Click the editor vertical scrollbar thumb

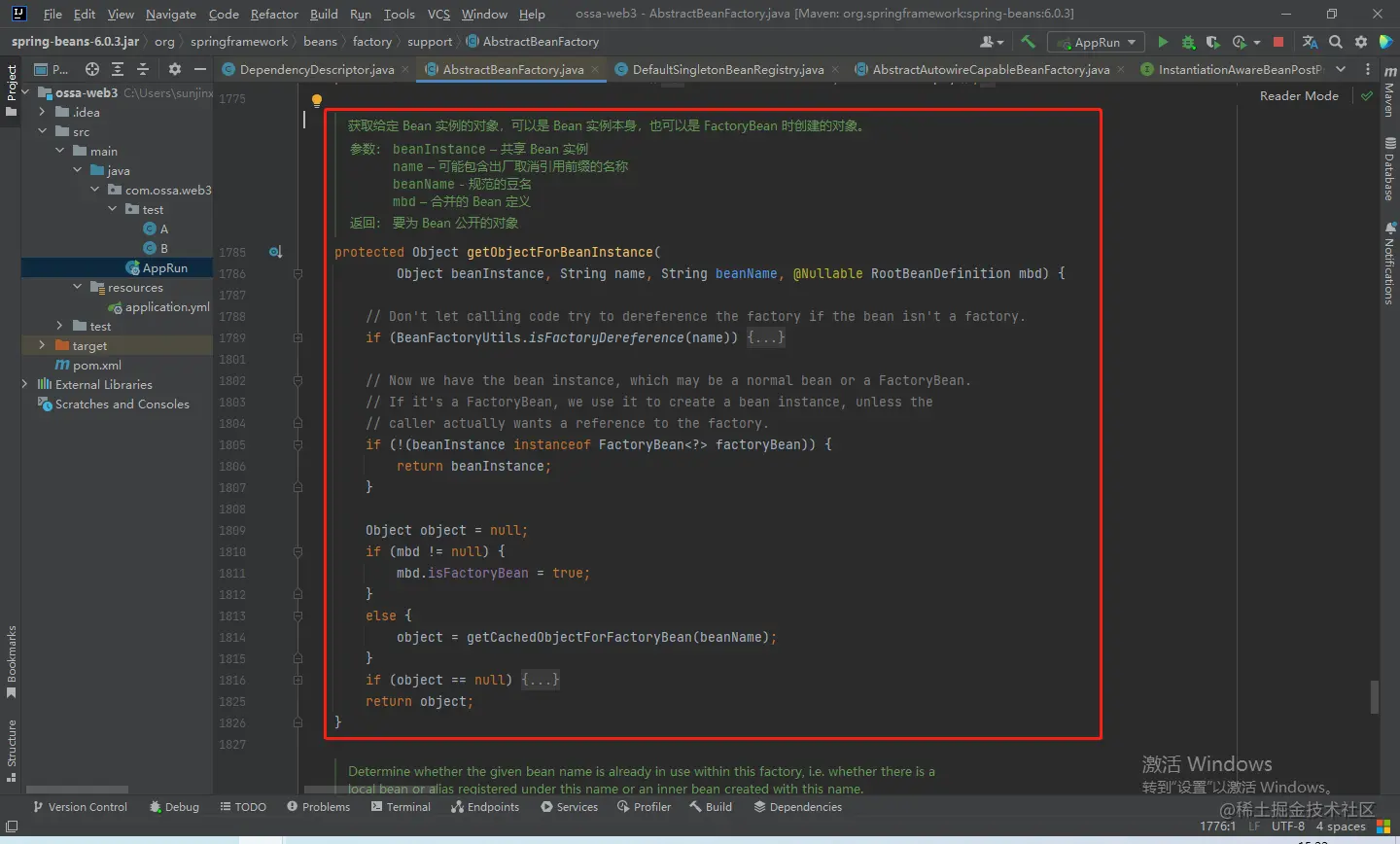1375,697
